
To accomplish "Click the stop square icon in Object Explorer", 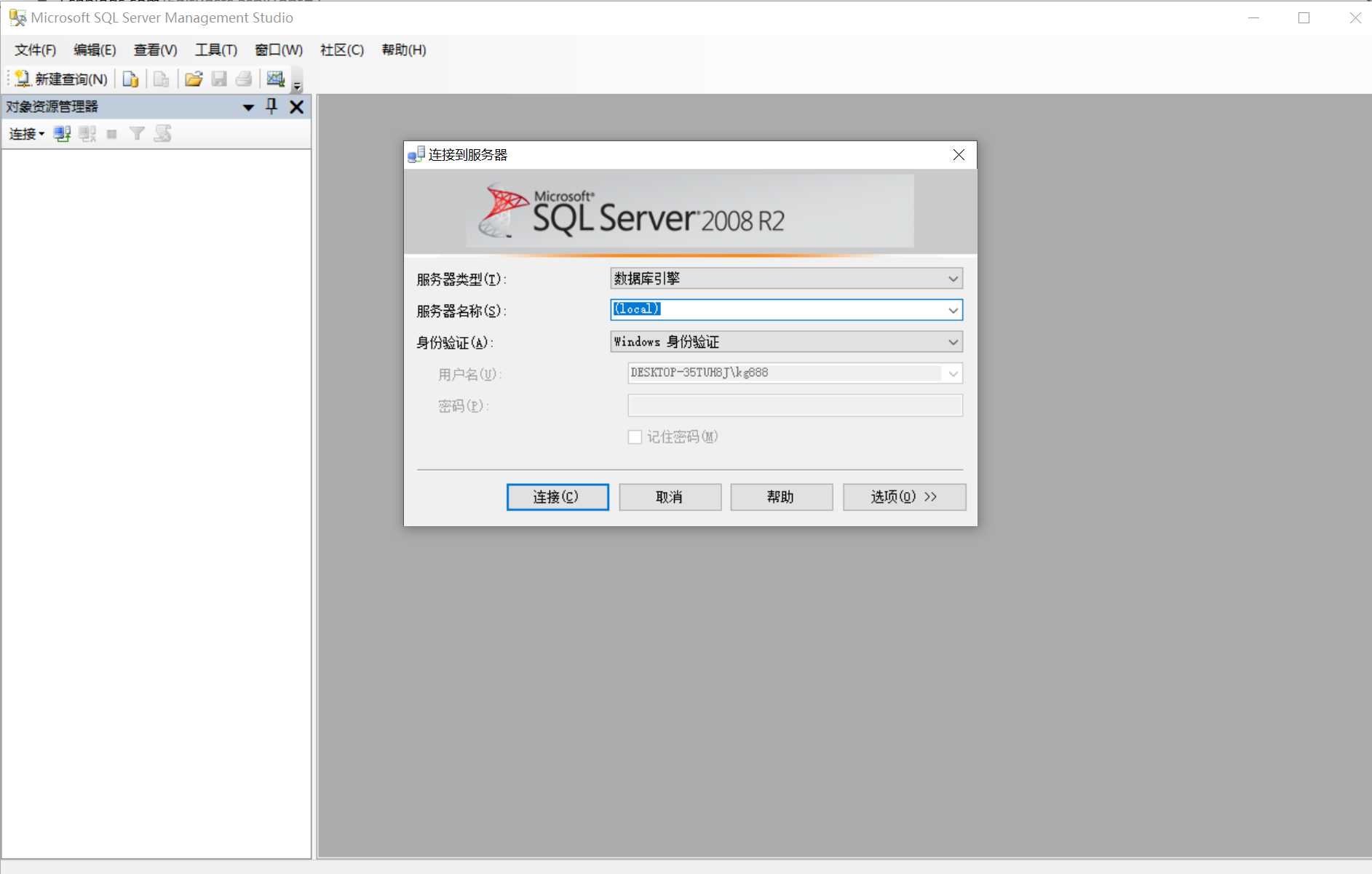I will (x=111, y=134).
